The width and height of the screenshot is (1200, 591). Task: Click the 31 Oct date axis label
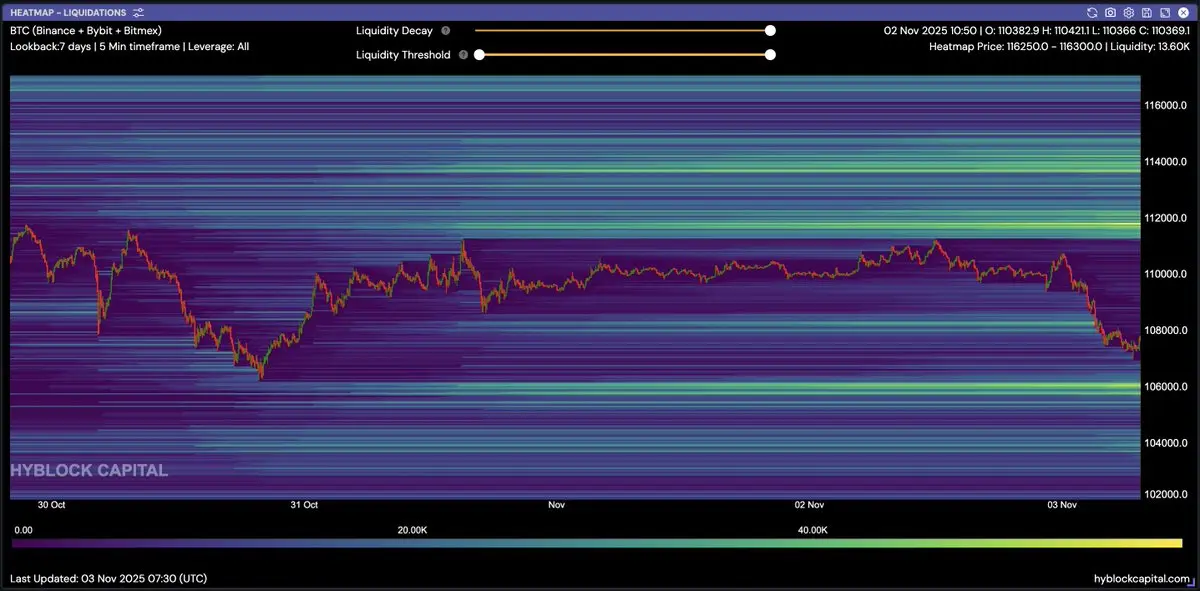point(304,505)
